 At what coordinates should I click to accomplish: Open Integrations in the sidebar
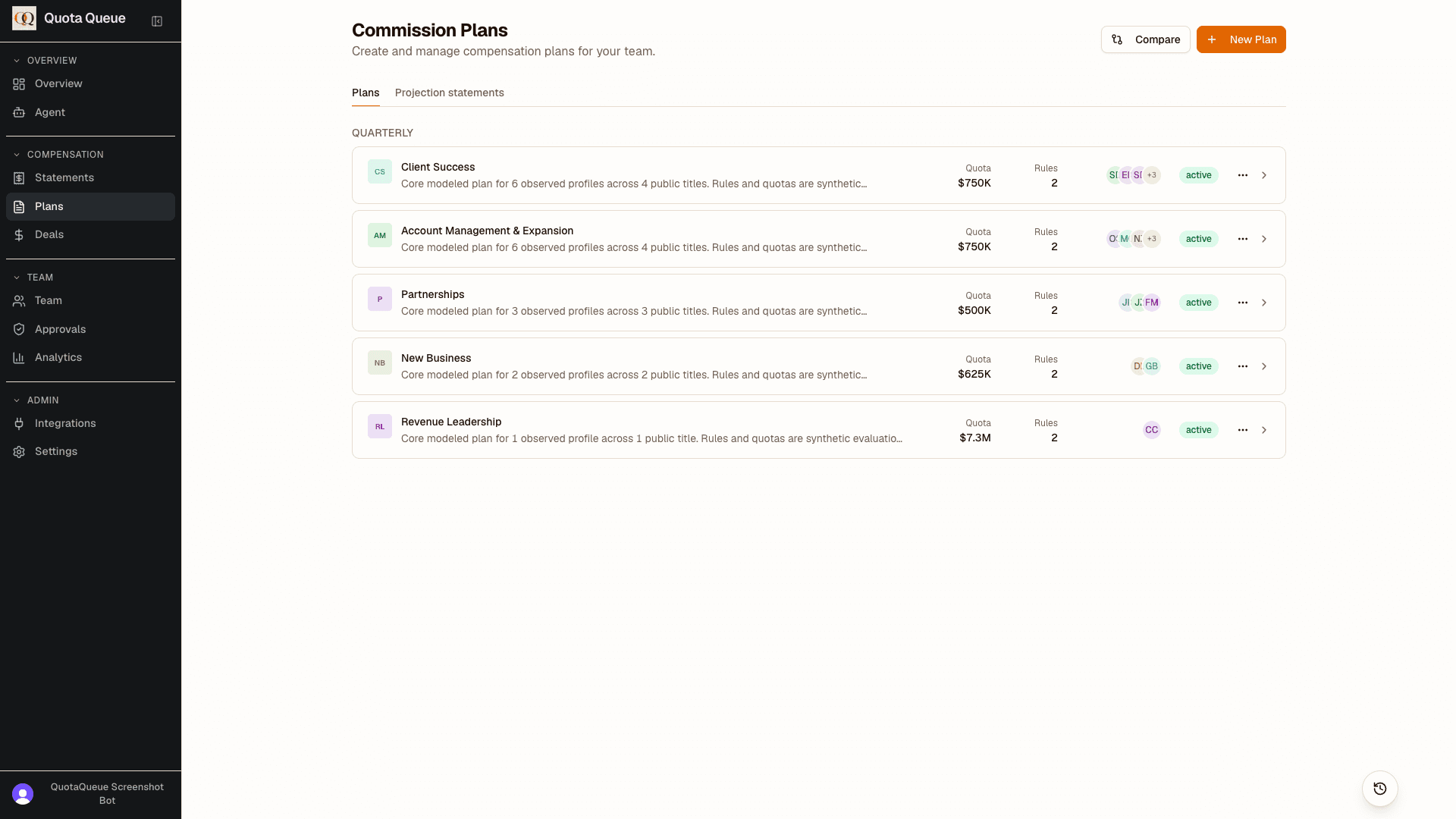[90, 423]
